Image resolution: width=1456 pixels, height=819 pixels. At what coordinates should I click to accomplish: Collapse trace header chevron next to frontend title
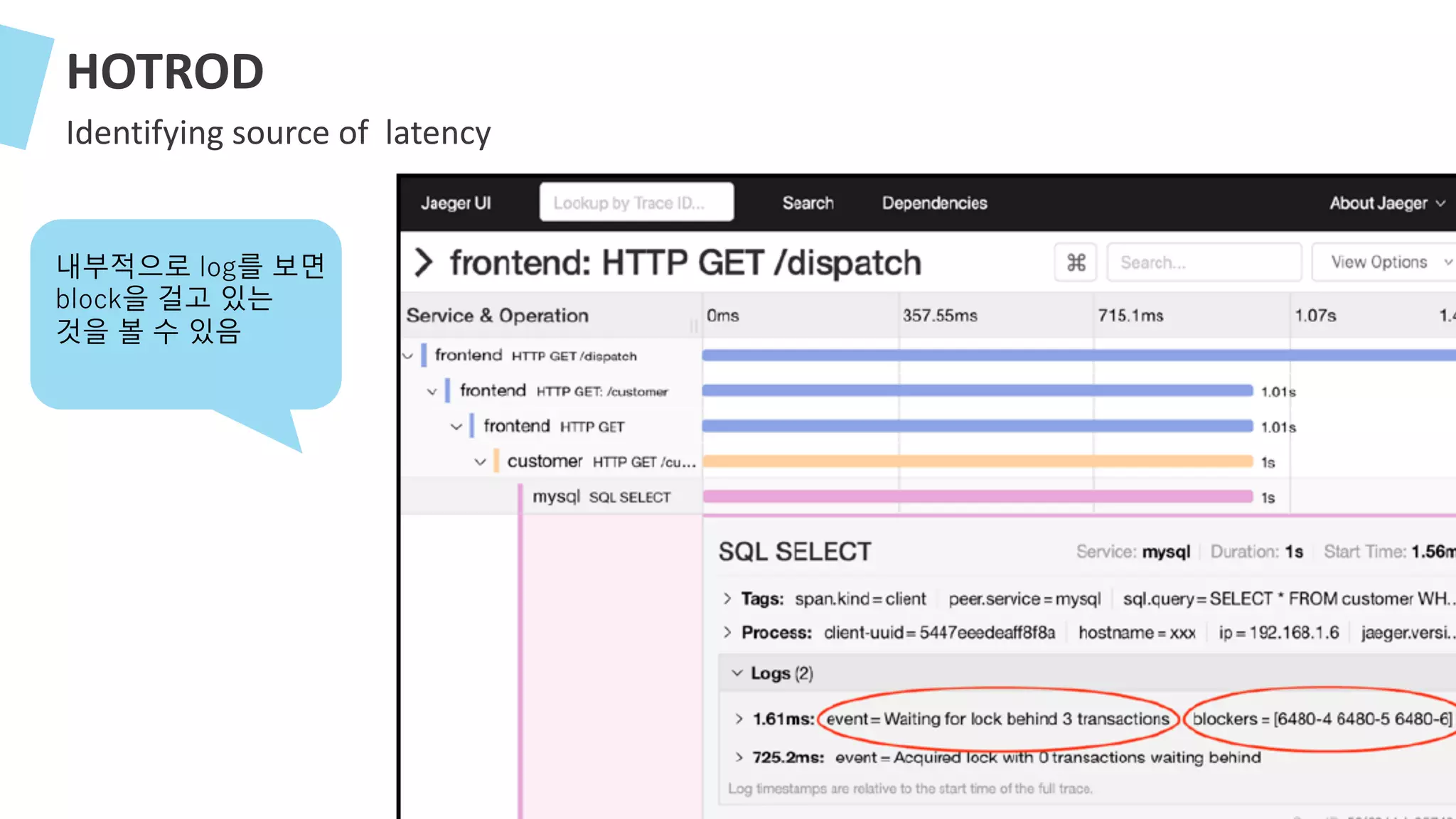point(424,262)
